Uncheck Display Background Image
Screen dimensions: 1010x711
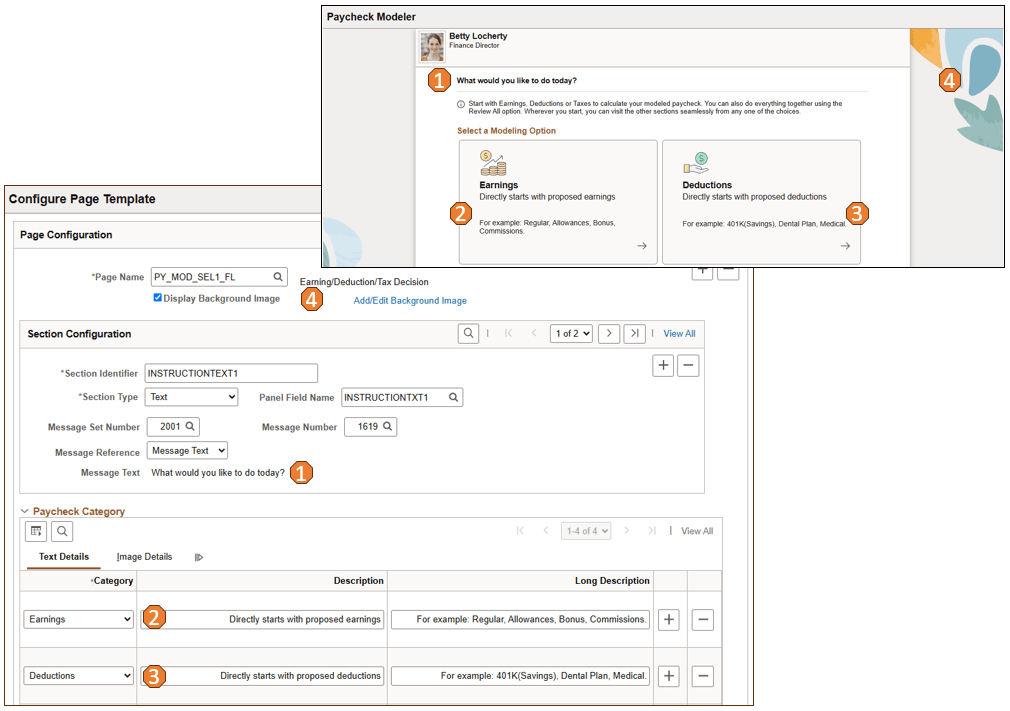coord(157,297)
